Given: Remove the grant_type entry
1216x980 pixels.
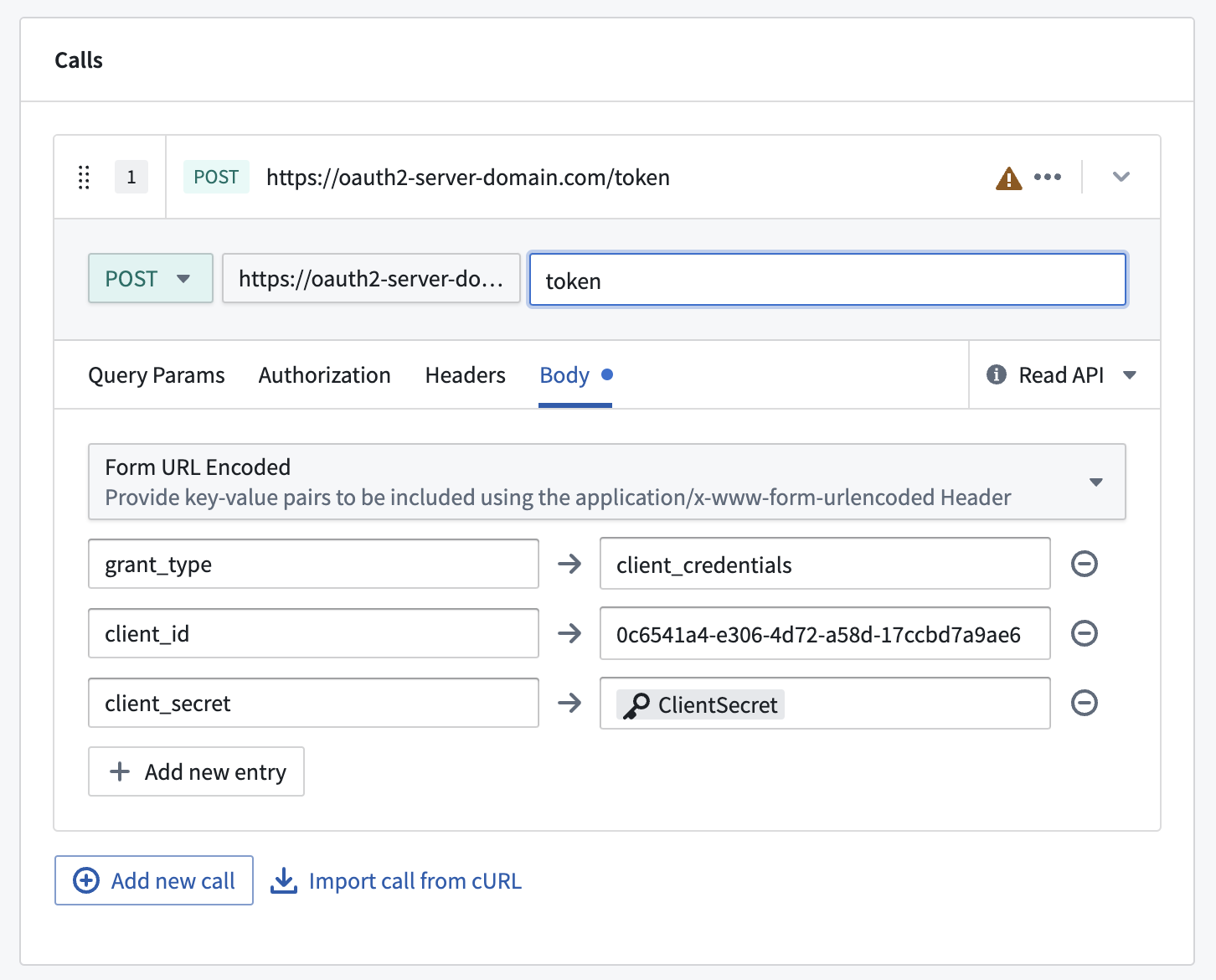Looking at the screenshot, I should click(1085, 564).
